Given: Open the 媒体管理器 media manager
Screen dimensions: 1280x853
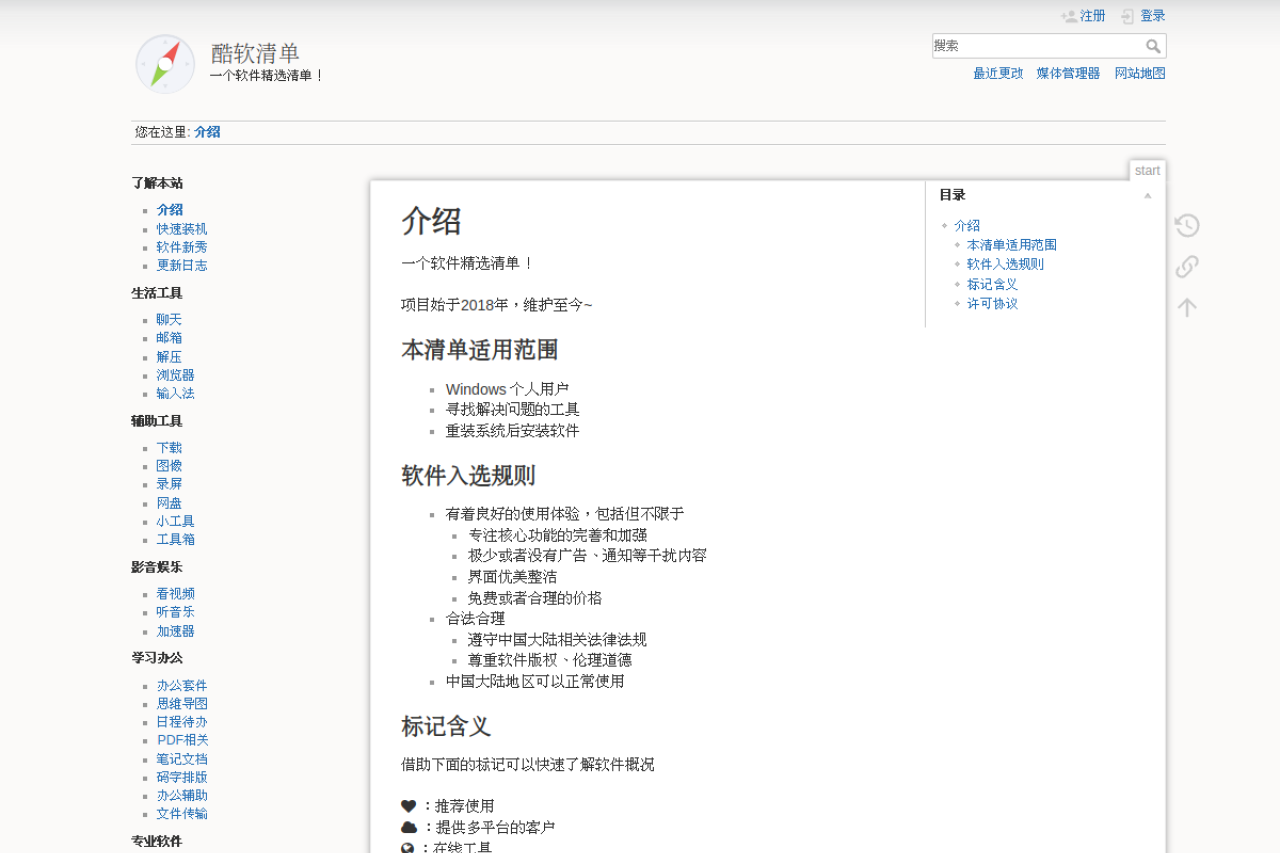Looking at the screenshot, I should click(1067, 73).
